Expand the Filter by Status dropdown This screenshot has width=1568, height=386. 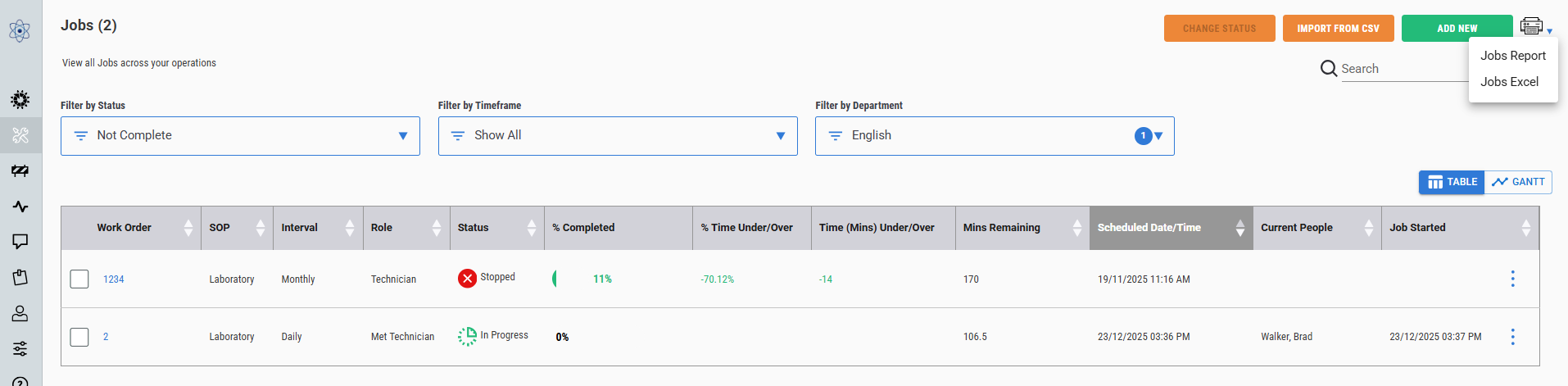(x=240, y=136)
